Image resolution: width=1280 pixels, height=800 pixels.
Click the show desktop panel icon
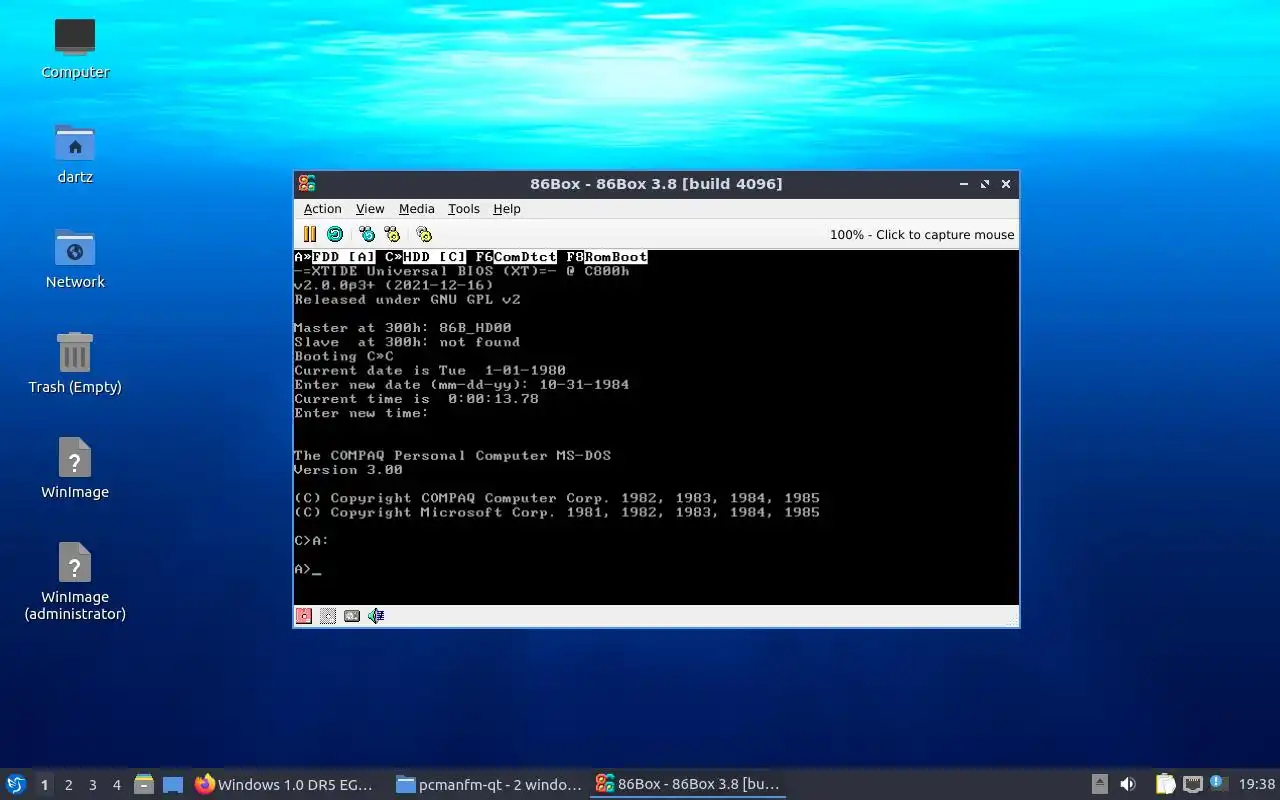[x=173, y=784]
